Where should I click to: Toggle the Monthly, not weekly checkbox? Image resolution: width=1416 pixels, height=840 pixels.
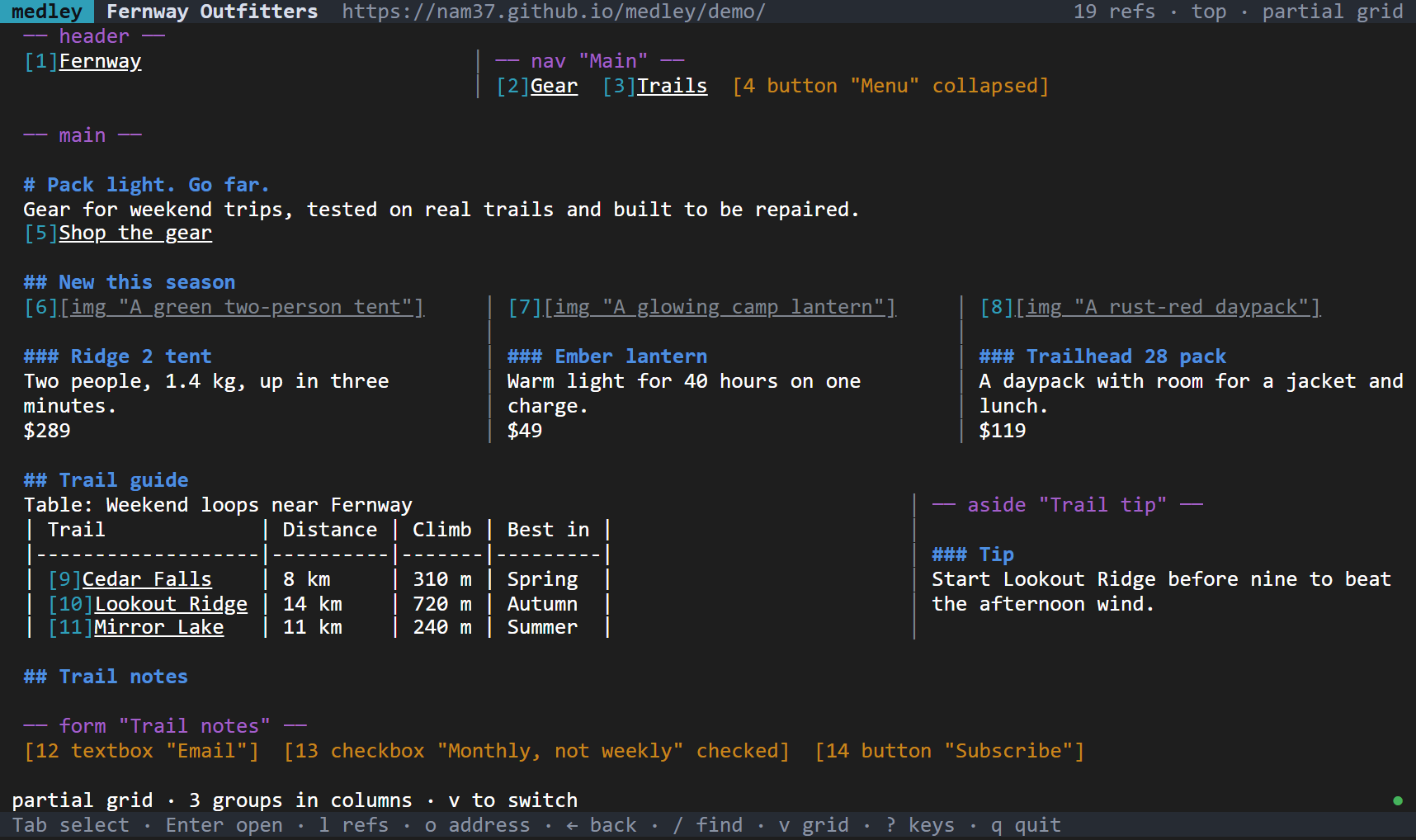[x=537, y=751]
